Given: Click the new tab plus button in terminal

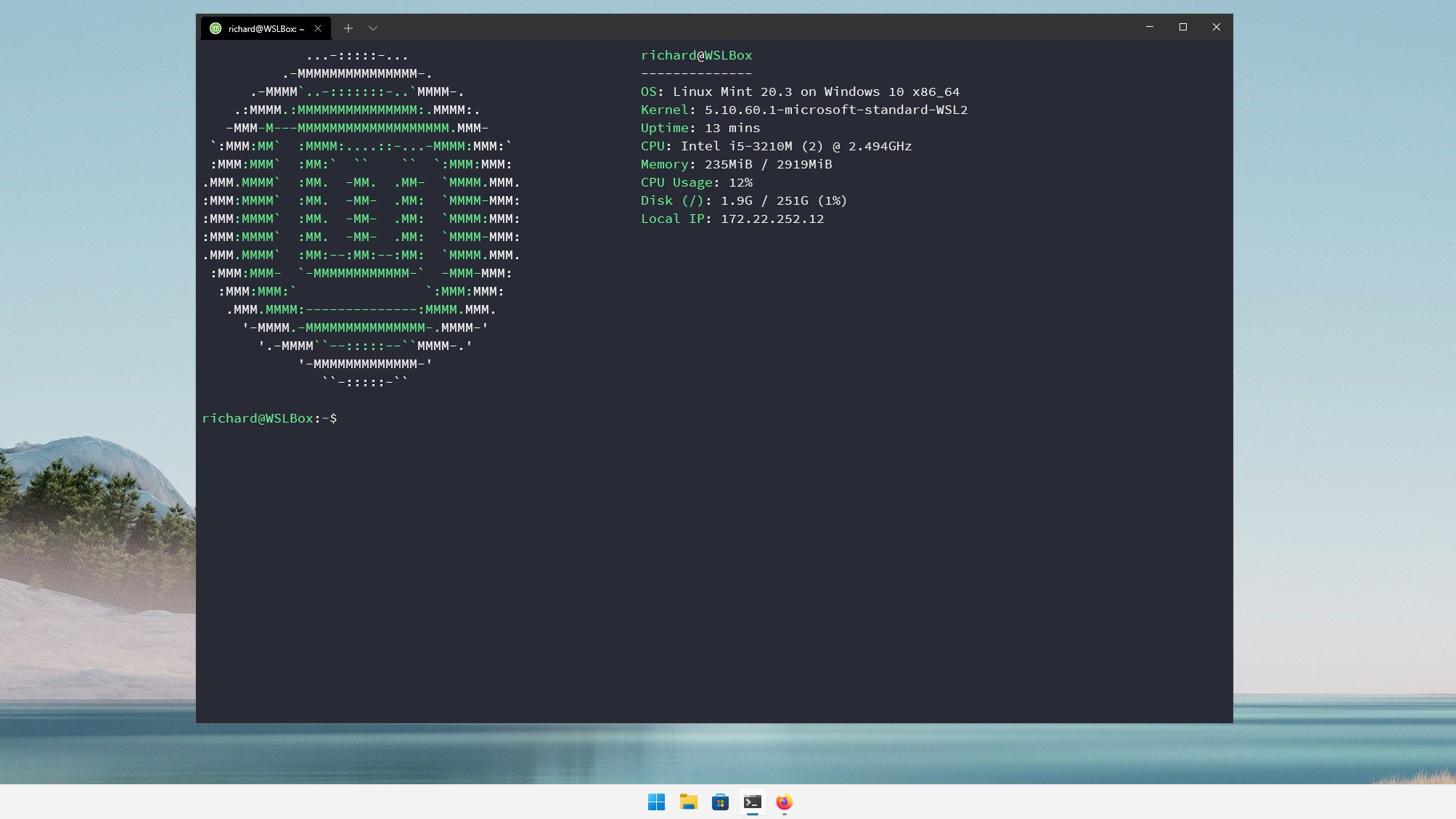Looking at the screenshot, I should coord(347,27).
